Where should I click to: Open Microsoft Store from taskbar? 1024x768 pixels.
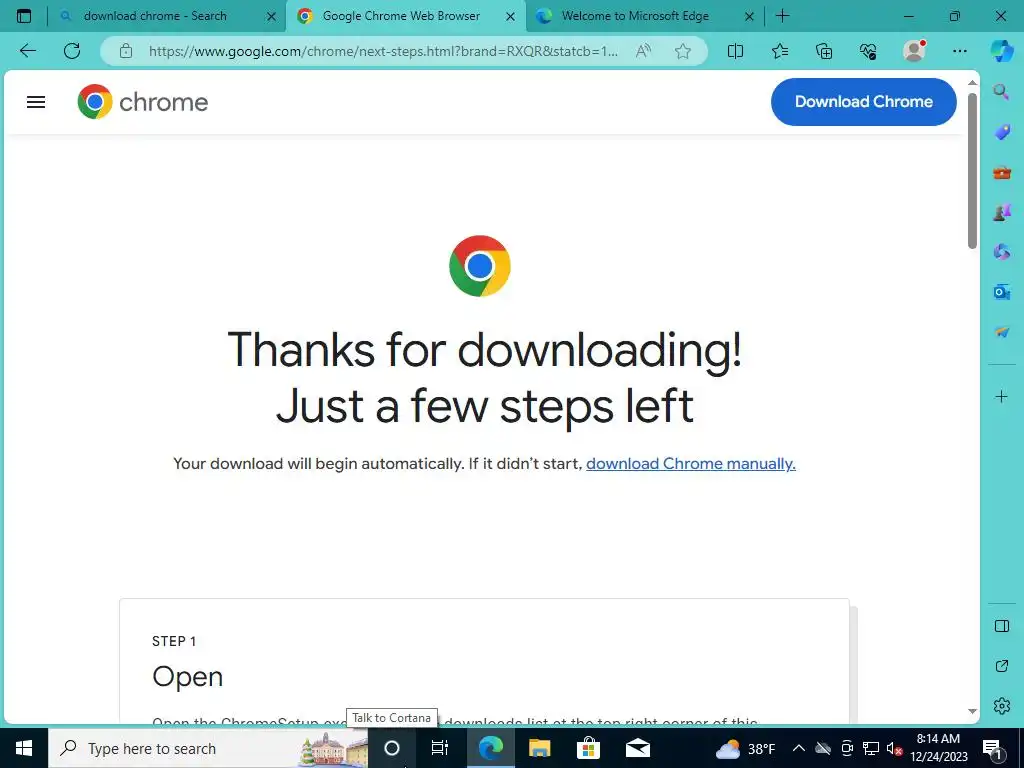tap(588, 748)
